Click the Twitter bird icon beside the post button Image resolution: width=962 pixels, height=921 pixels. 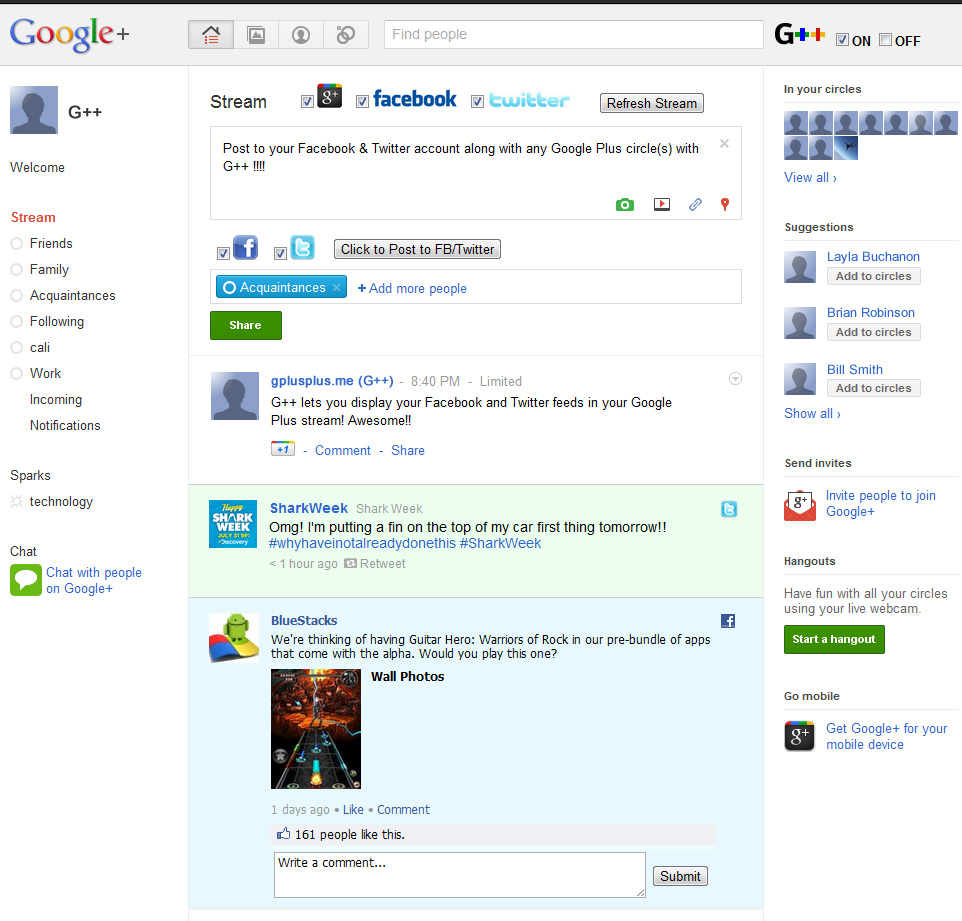pyautogui.click(x=302, y=247)
